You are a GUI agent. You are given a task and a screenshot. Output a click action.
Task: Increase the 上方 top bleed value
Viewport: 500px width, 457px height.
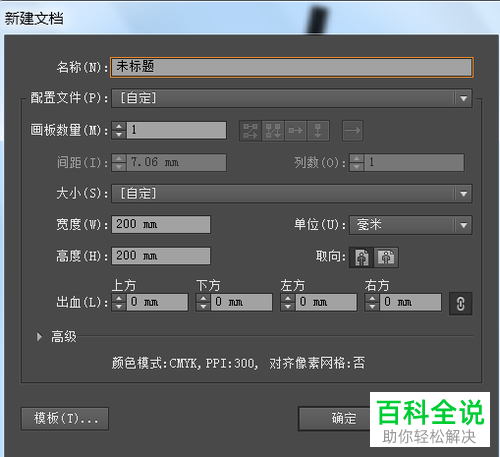tap(119, 298)
